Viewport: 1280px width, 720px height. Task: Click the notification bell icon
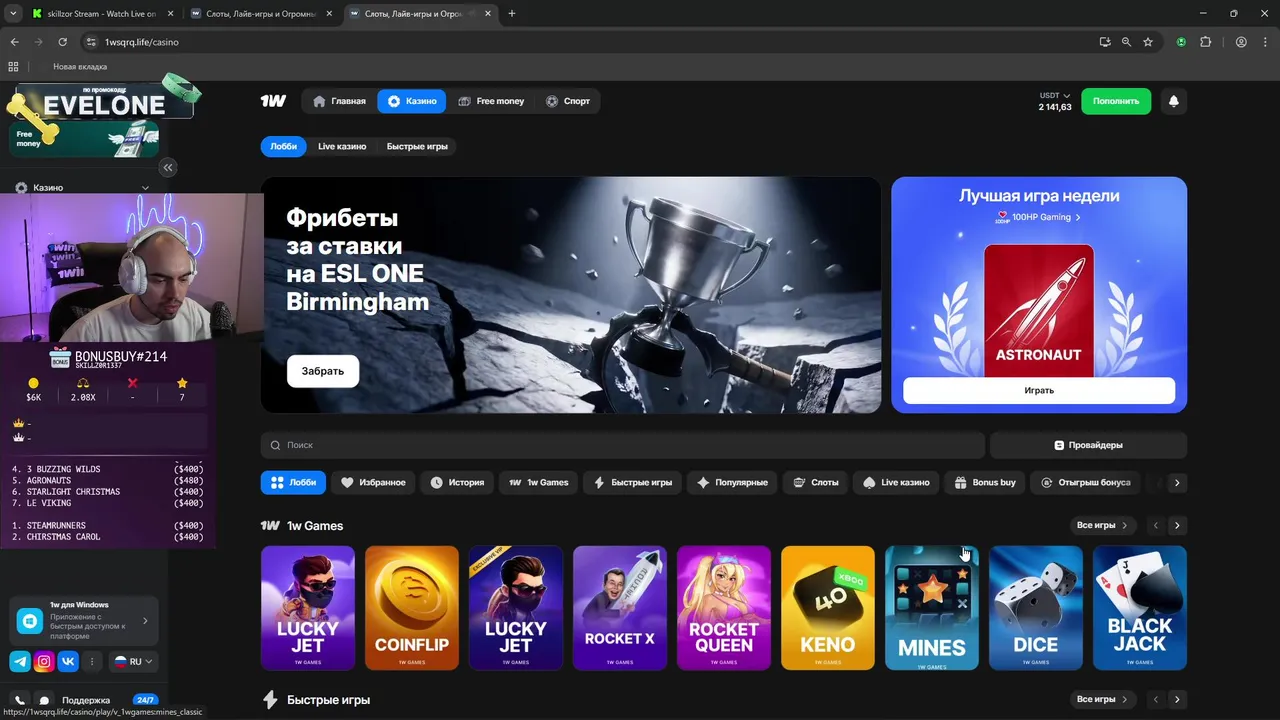1174,101
